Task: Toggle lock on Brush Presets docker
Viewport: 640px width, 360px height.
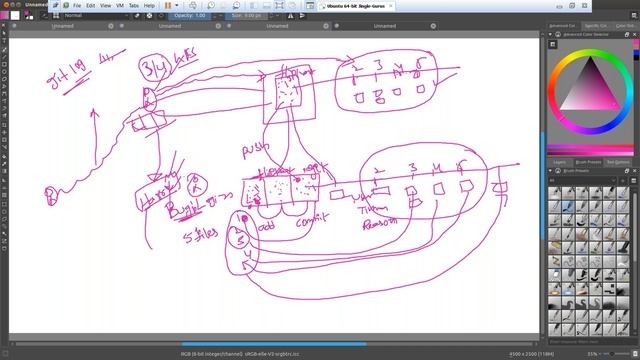Action: click(x=558, y=171)
